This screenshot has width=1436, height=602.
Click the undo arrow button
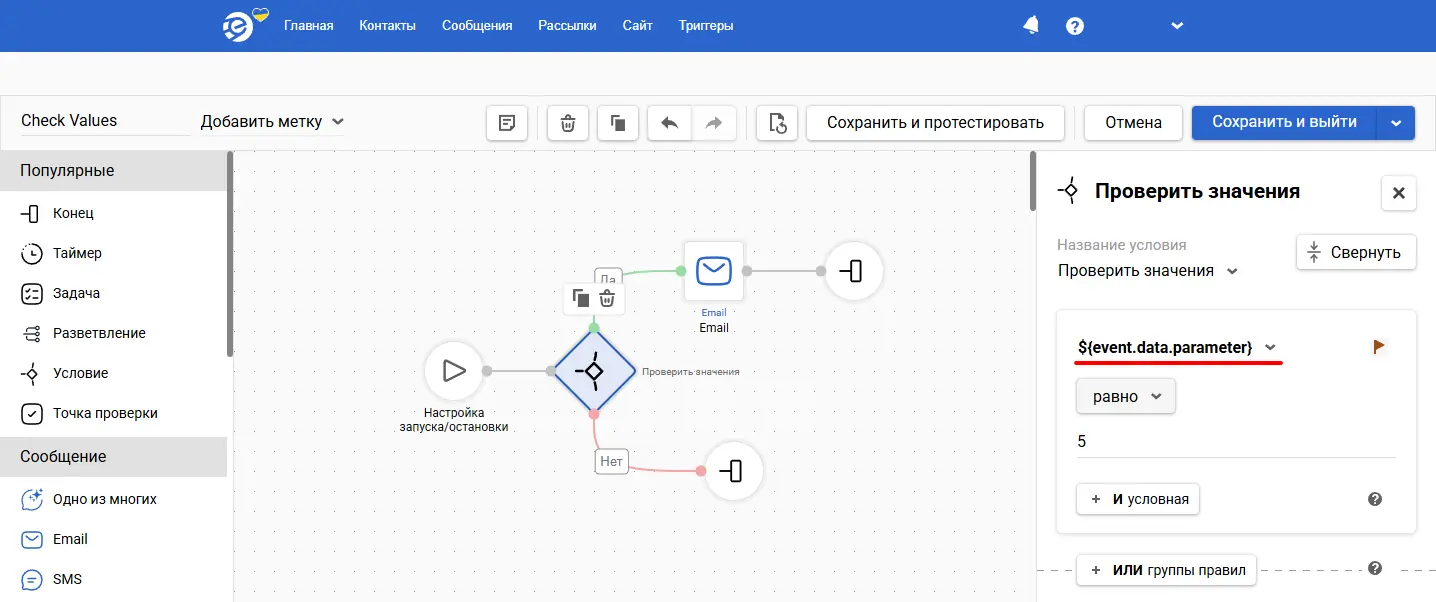coord(670,123)
